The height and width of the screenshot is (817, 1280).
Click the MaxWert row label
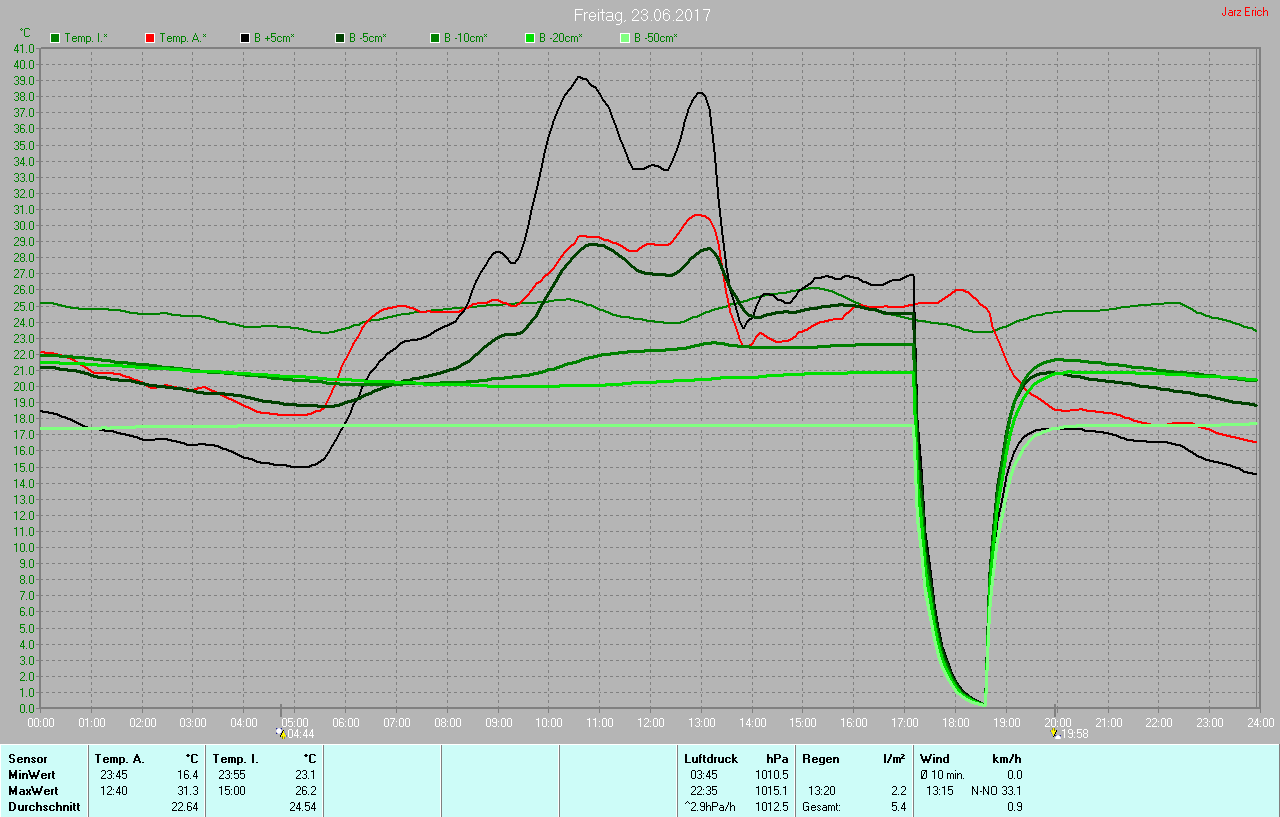pos(32,791)
